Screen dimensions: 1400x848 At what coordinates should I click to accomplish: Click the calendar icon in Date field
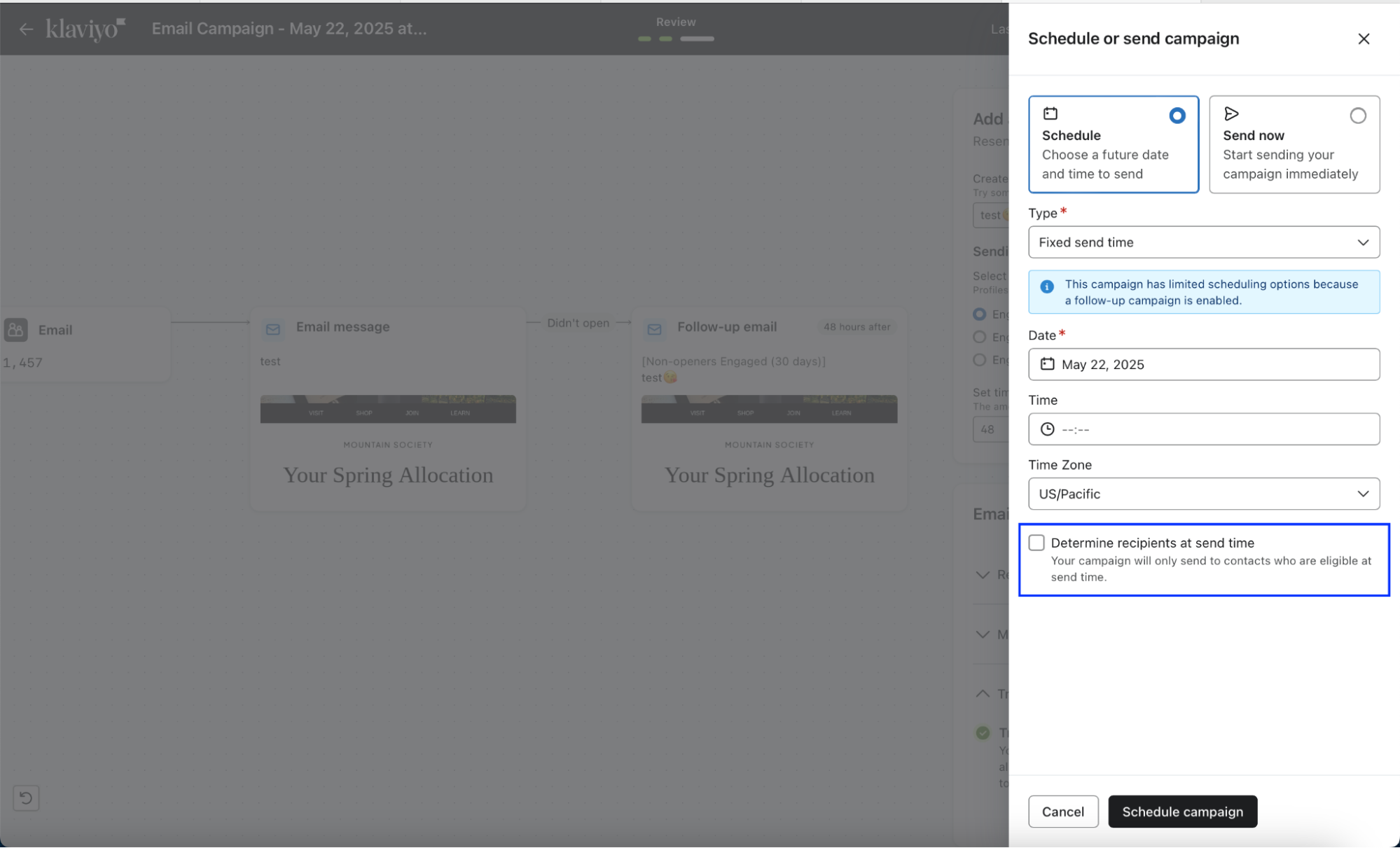[x=1047, y=364]
